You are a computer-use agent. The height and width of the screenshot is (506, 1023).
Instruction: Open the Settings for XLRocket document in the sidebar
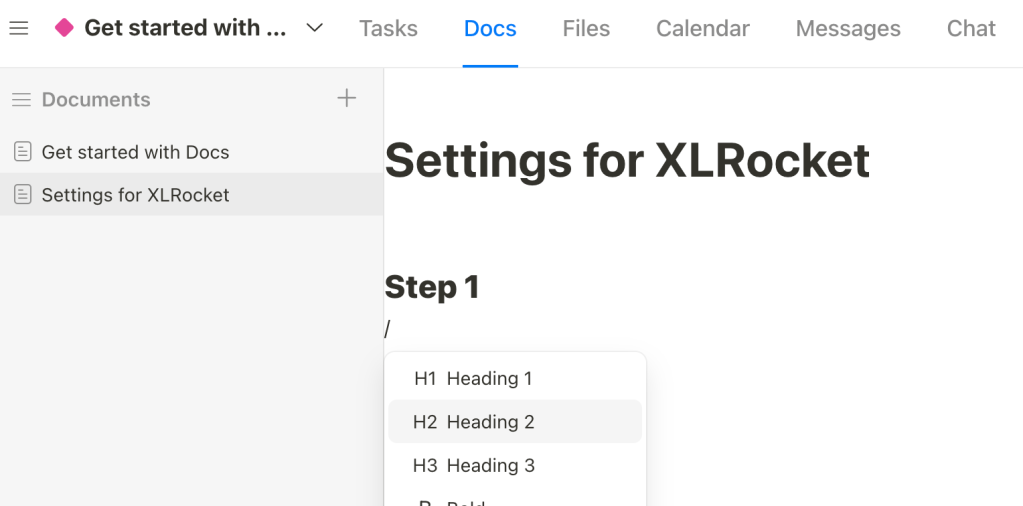135,195
